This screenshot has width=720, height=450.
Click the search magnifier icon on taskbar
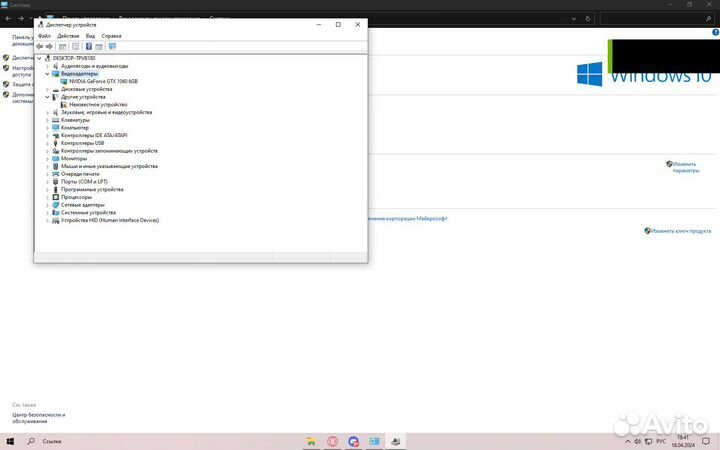coord(32,441)
